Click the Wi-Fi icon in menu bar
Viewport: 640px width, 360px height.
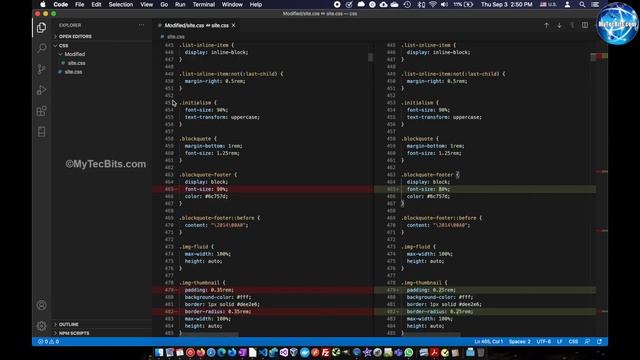(433, 4)
